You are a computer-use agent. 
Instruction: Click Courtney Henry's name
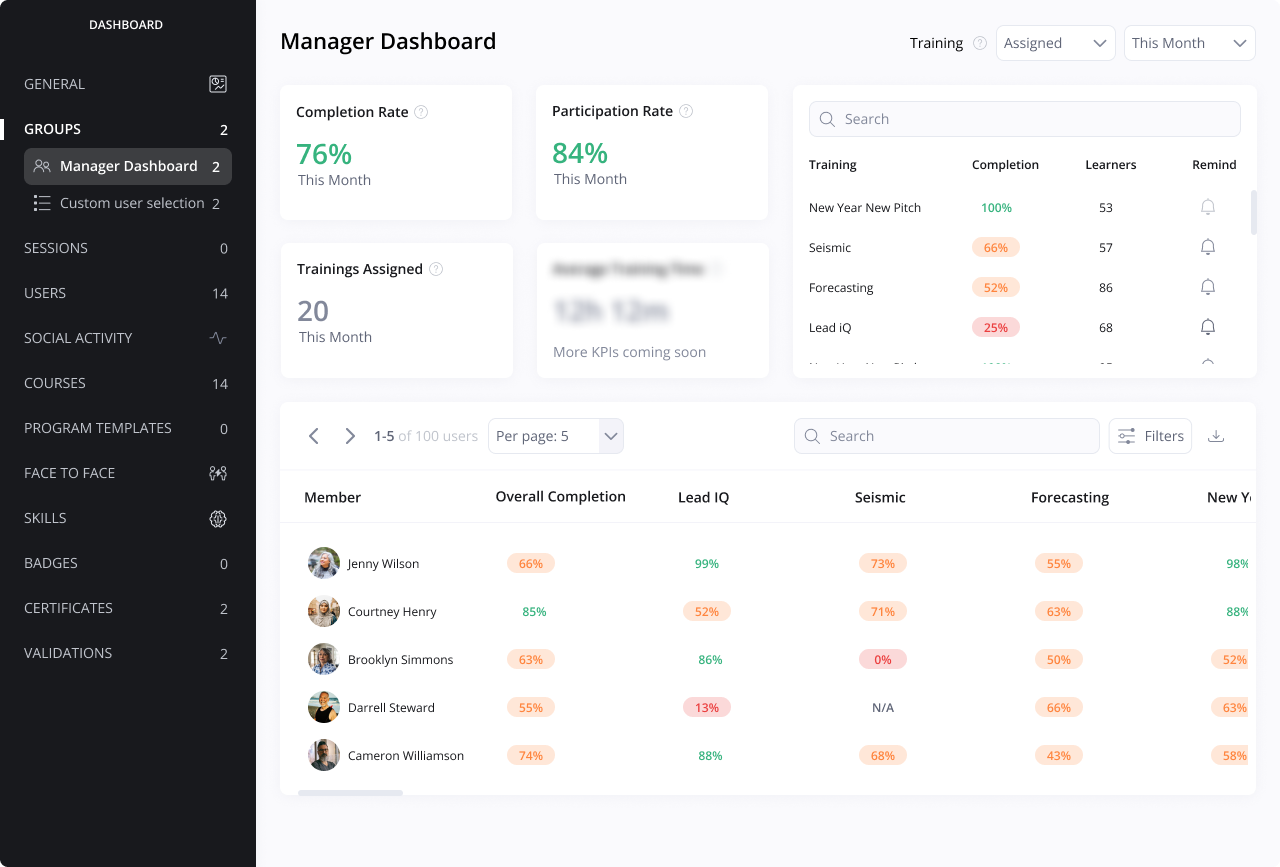392,612
